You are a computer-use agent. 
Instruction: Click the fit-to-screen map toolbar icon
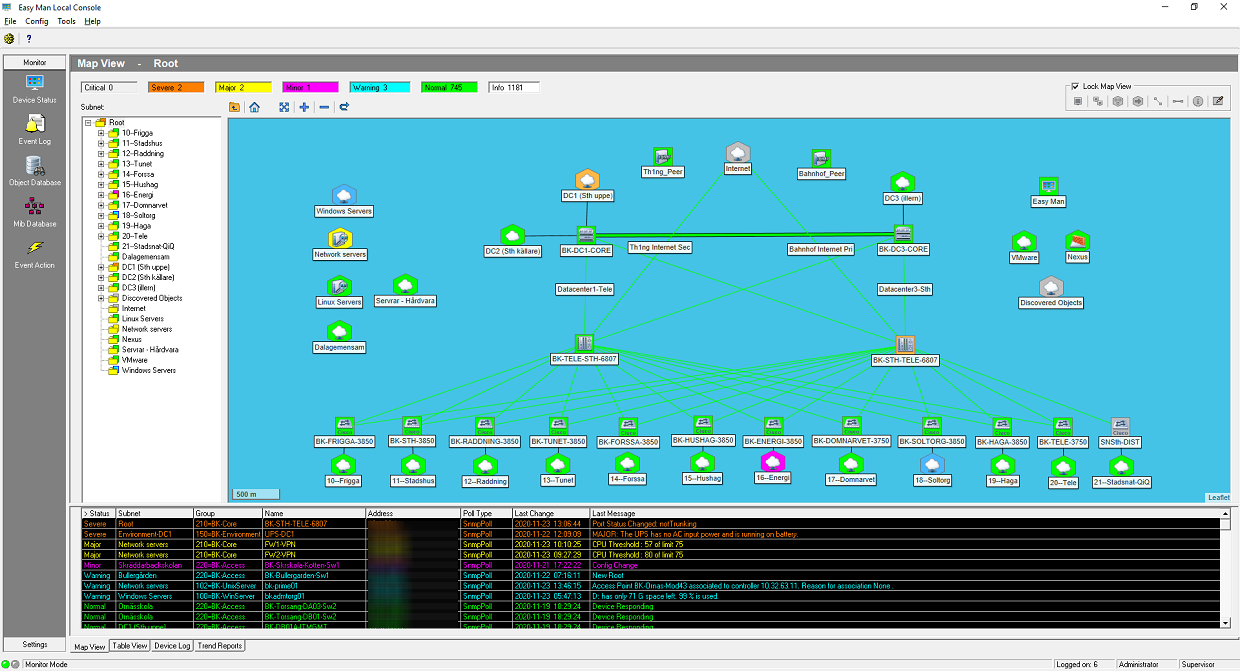[284, 107]
